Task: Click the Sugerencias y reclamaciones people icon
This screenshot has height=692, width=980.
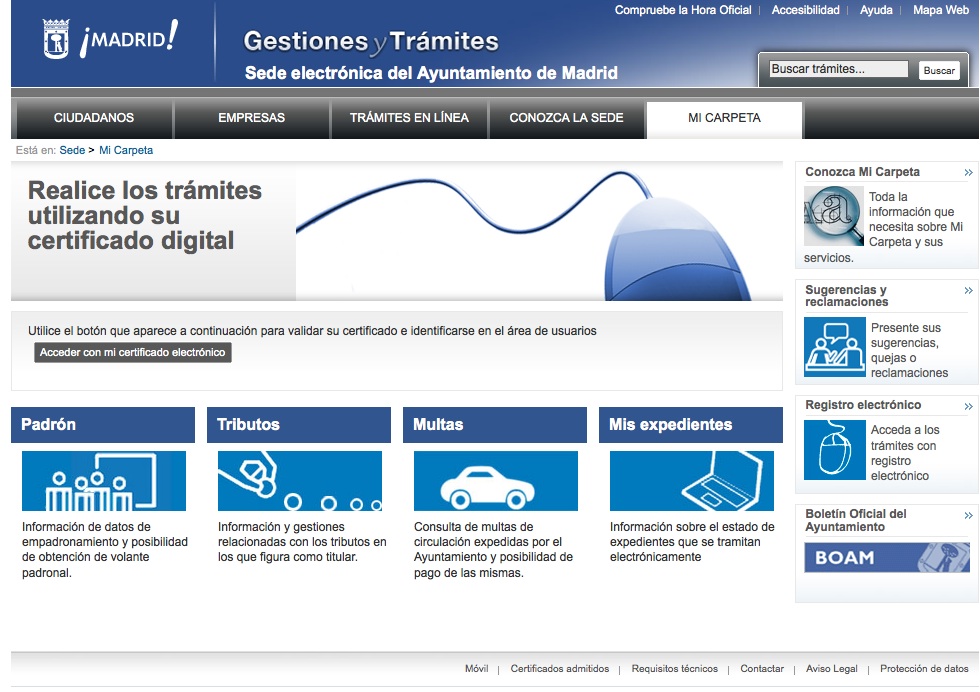Action: tap(834, 347)
